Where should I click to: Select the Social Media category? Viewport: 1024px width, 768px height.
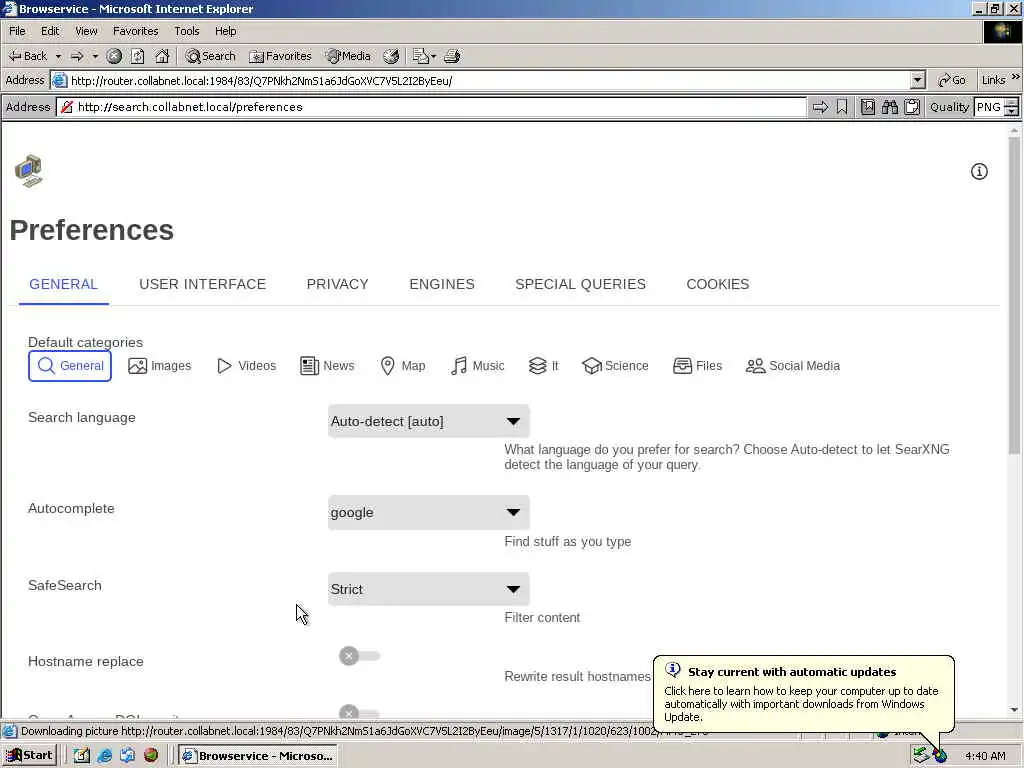[793, 366]
